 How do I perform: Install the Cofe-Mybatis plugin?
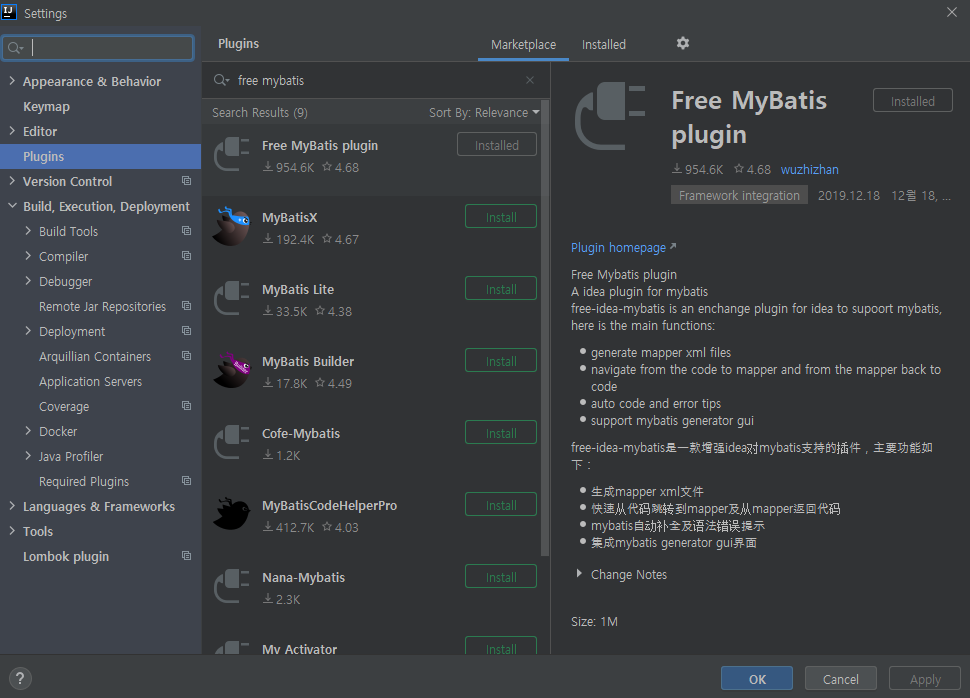click(500, 433)
